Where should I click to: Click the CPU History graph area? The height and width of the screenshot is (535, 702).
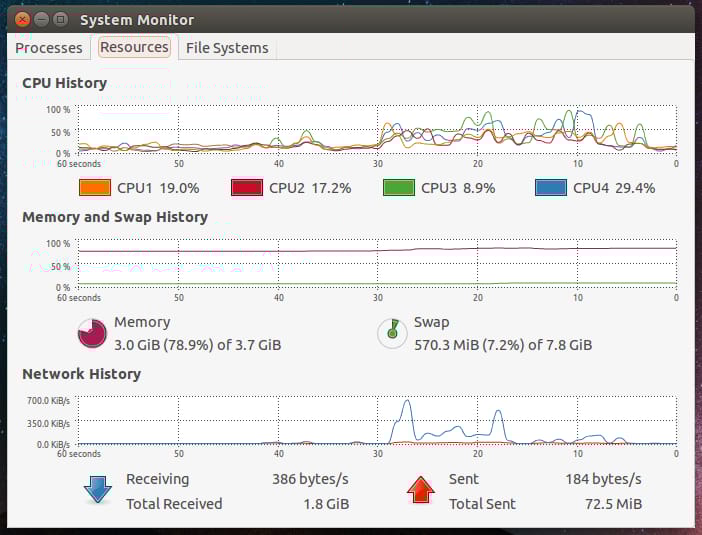[376, 130]
